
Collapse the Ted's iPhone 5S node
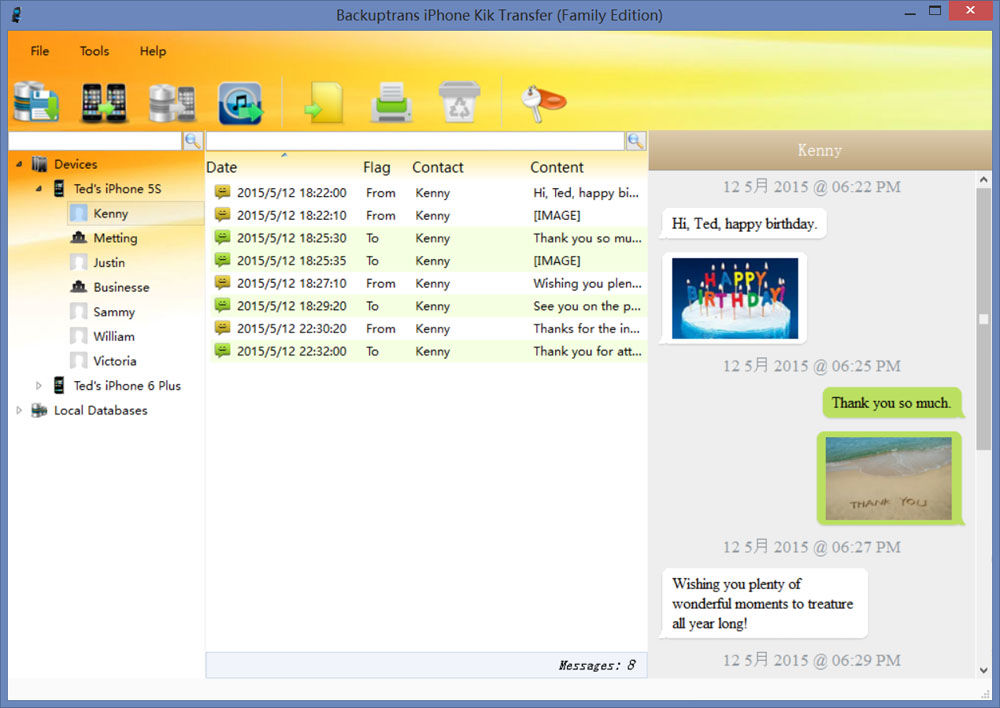(x=39, y=189)
